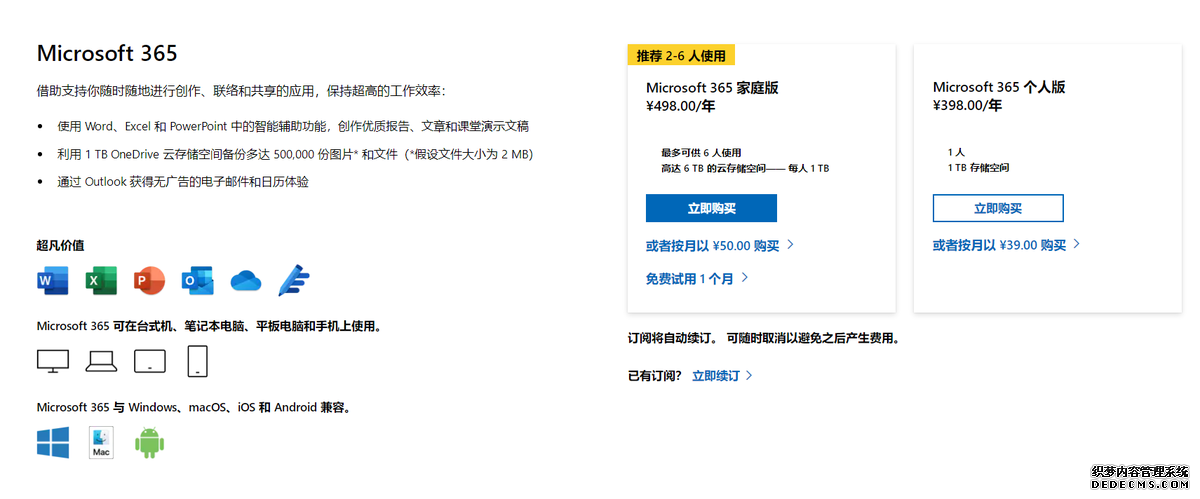Click the Outlook app icon
Viewport: 1200px width, 499px height.
(197, 281)
